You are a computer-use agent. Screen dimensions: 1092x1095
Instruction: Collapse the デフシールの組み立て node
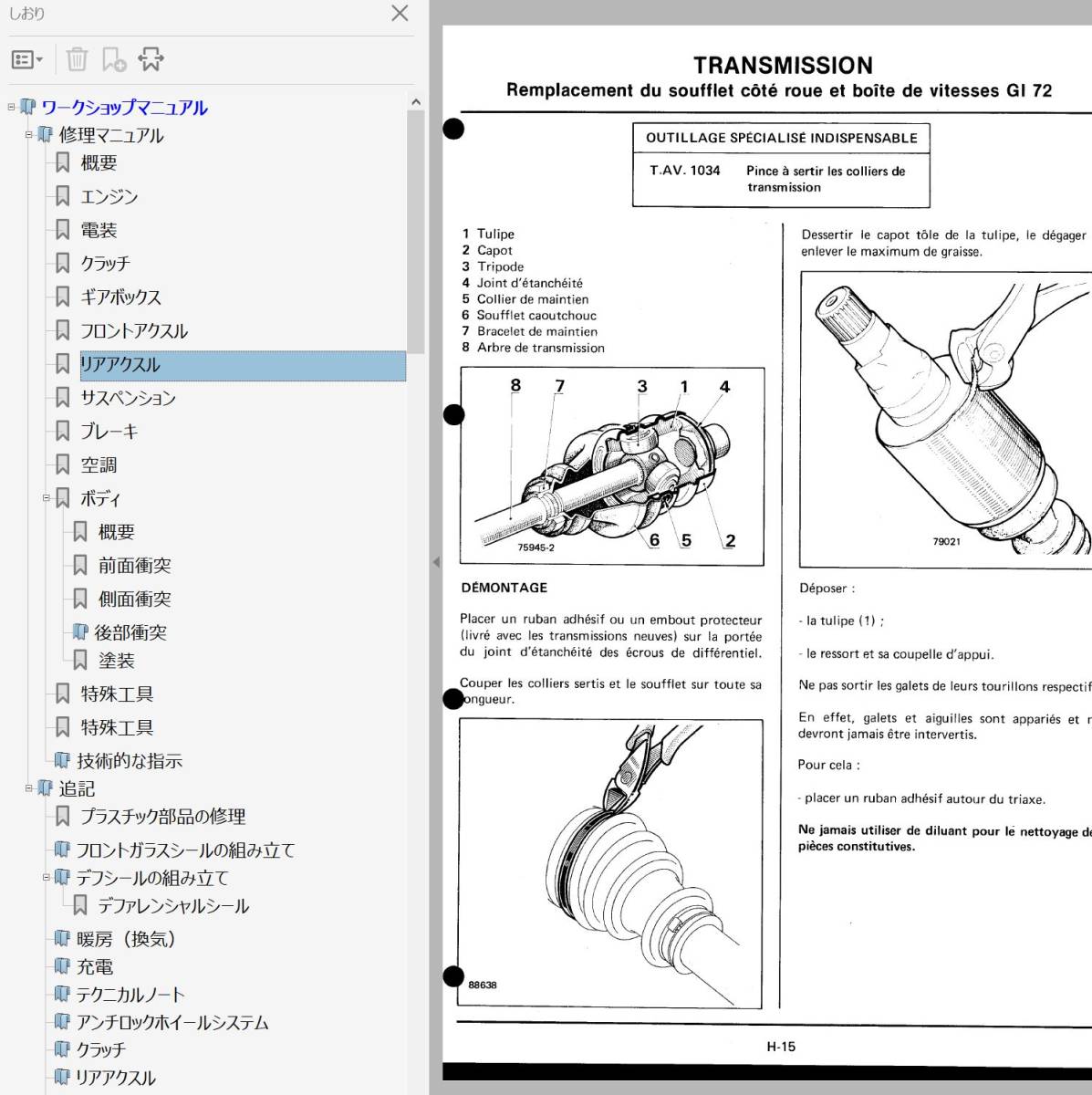(46, 878)
